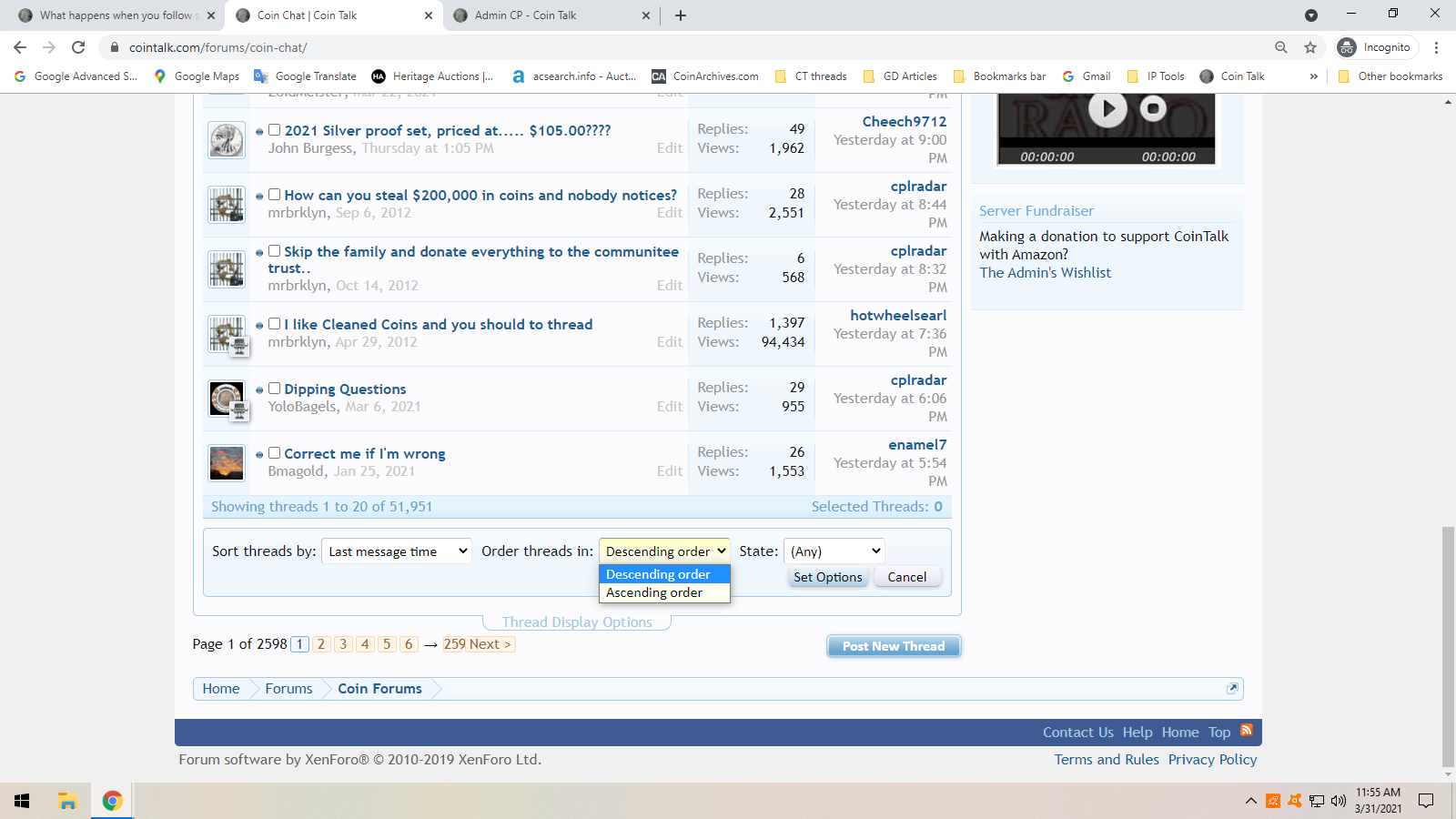Click the browser forward arrow
1456x819 pixels.
coord(49,47)
